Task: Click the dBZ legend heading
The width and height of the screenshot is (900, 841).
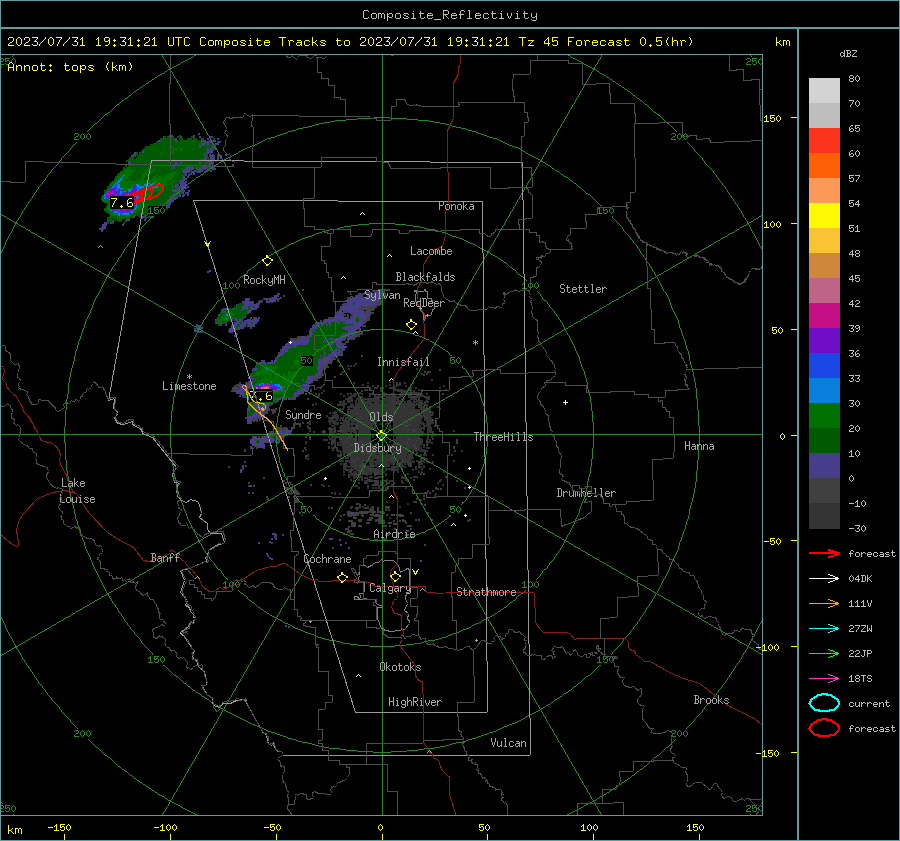Action: coord(848,53)
